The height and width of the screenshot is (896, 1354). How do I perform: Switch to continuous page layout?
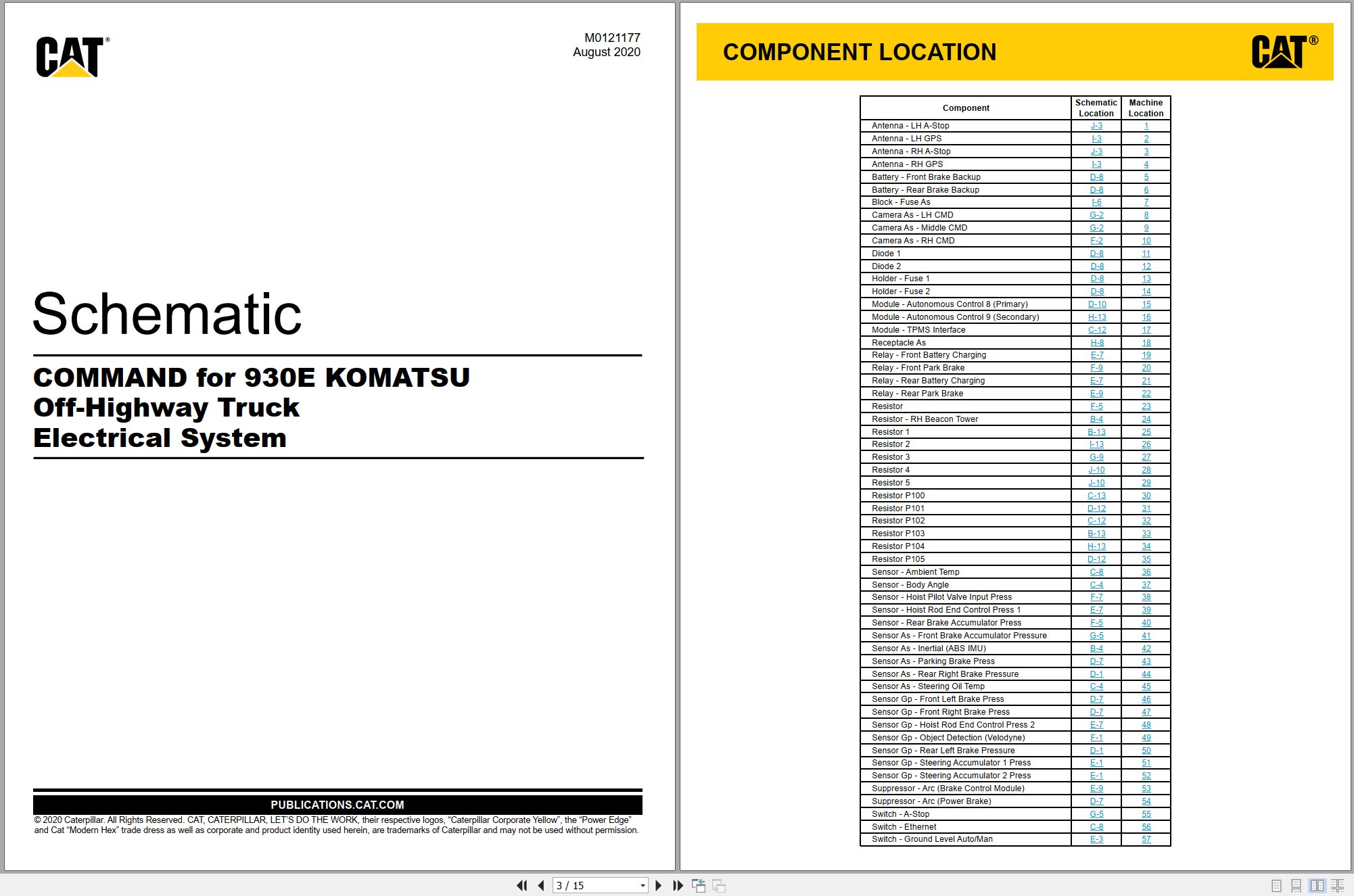[1296, 885]
